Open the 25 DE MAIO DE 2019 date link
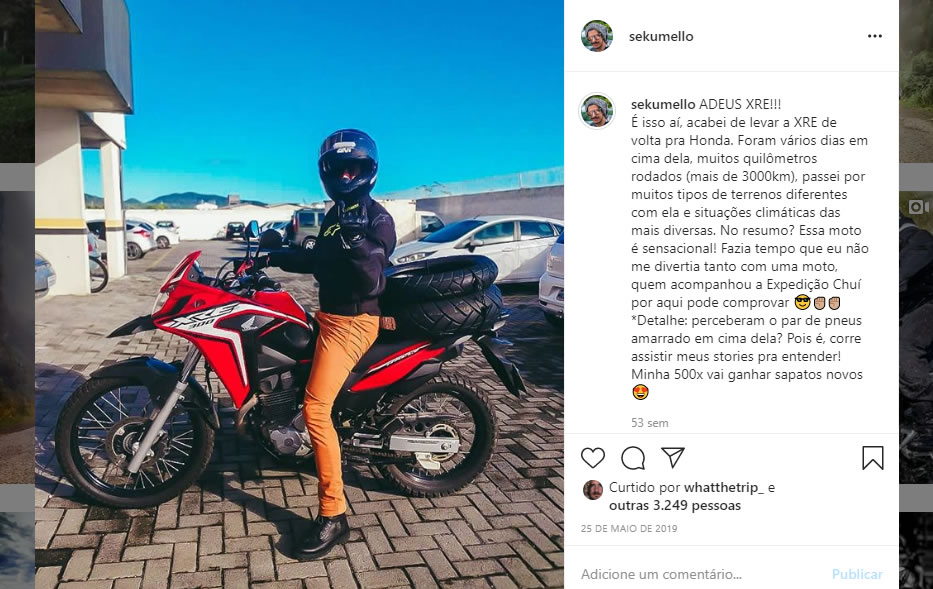 tap(629, 528)
